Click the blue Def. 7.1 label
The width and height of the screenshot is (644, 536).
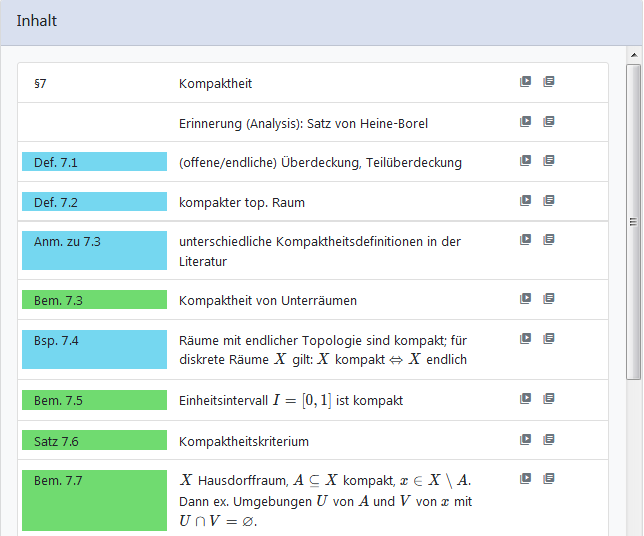(94, 162)
